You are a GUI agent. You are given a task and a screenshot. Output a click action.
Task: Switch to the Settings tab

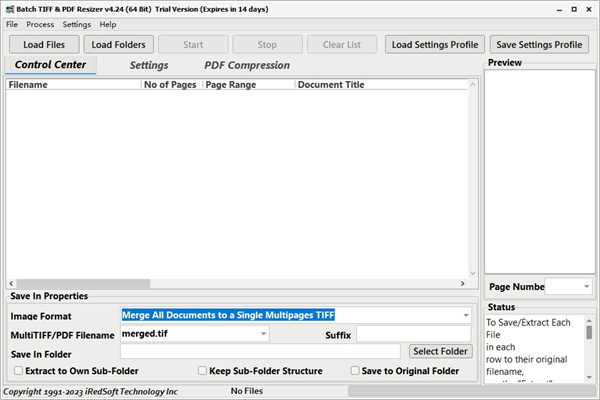tap(149, 66)
